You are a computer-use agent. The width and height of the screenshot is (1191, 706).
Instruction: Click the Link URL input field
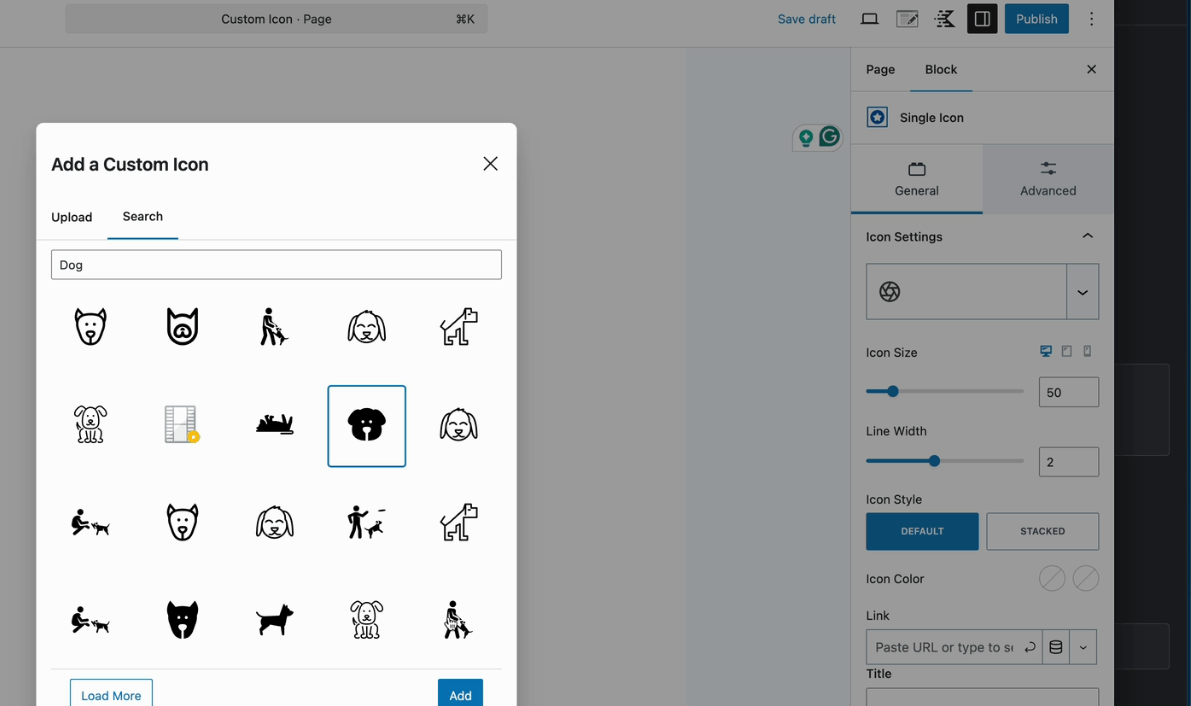(944, 647)
